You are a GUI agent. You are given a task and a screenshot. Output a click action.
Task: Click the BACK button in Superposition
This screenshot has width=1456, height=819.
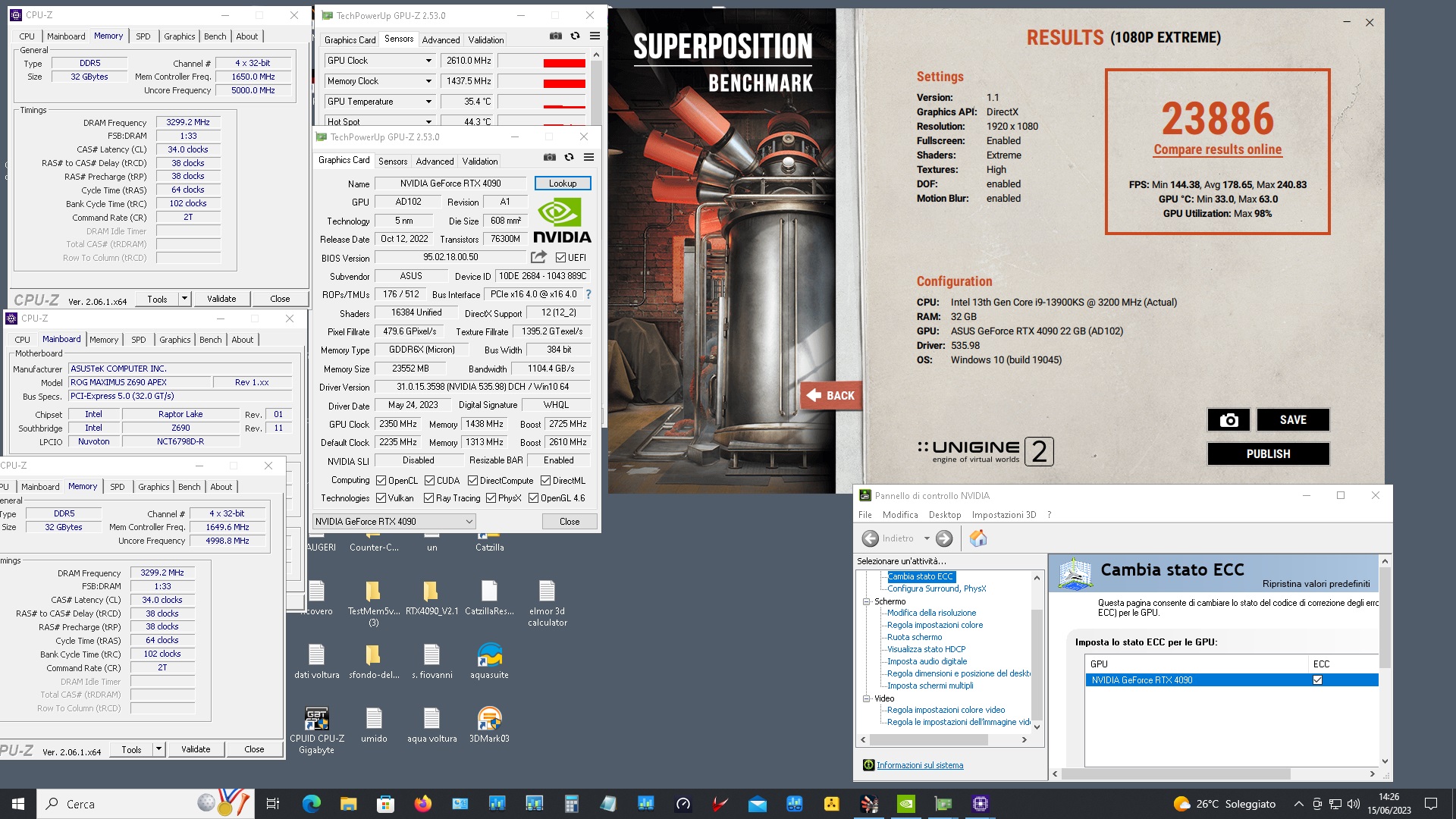[x=831, y=395]
